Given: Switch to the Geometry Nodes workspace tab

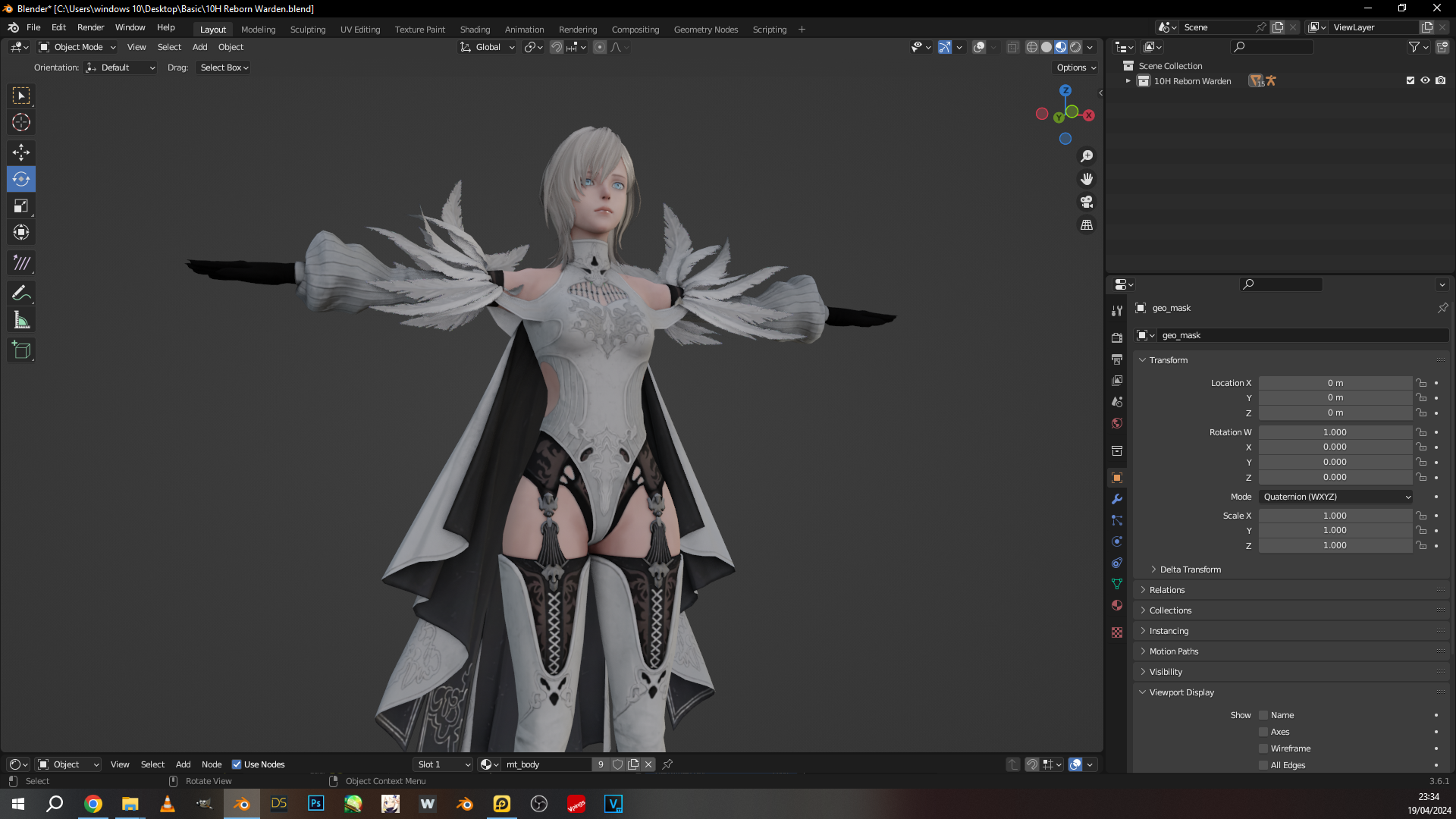Looking at the screenshot, I should tap(706, 30).
